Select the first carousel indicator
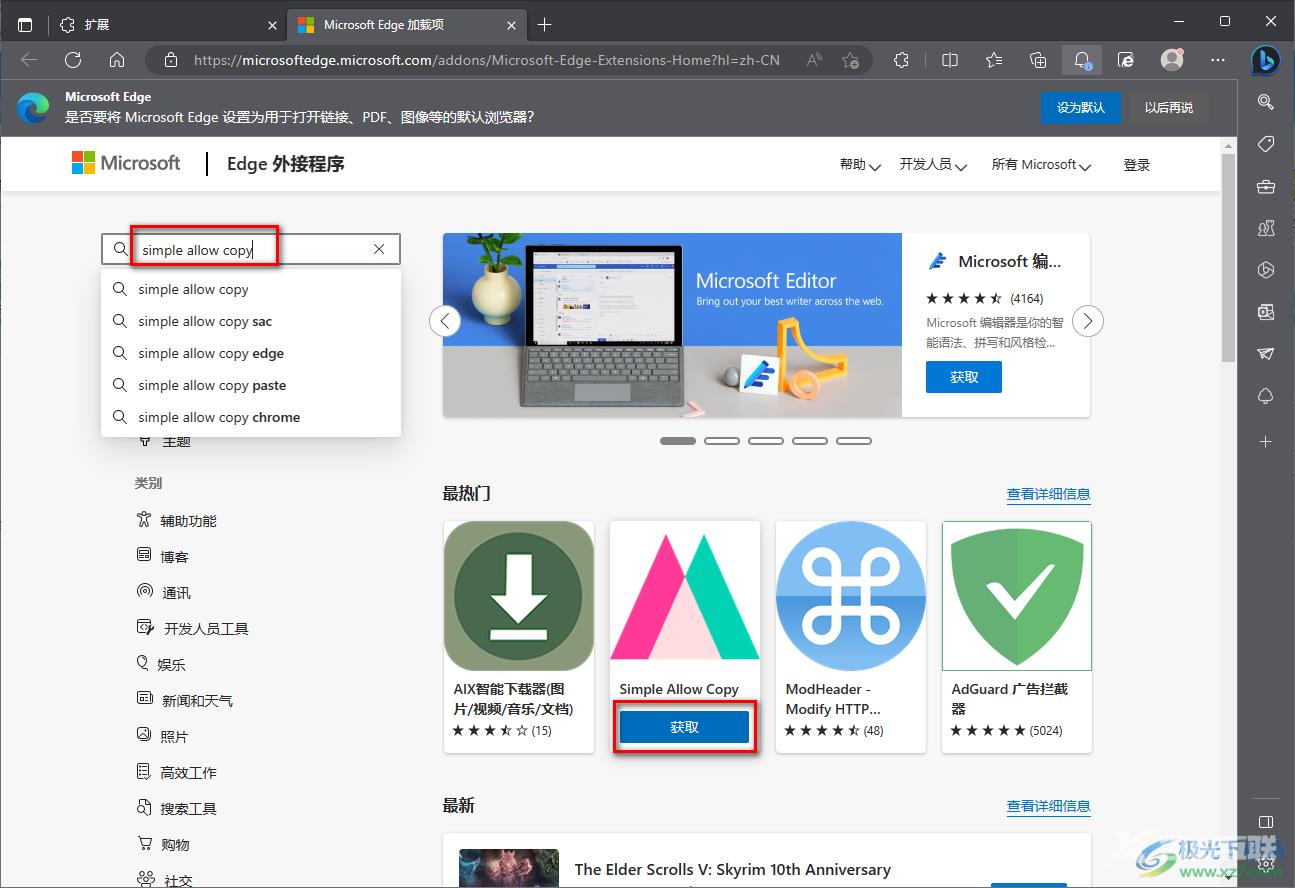Image resolution: width=1295 pixels, height=888 pixels. tap(678, 441)
